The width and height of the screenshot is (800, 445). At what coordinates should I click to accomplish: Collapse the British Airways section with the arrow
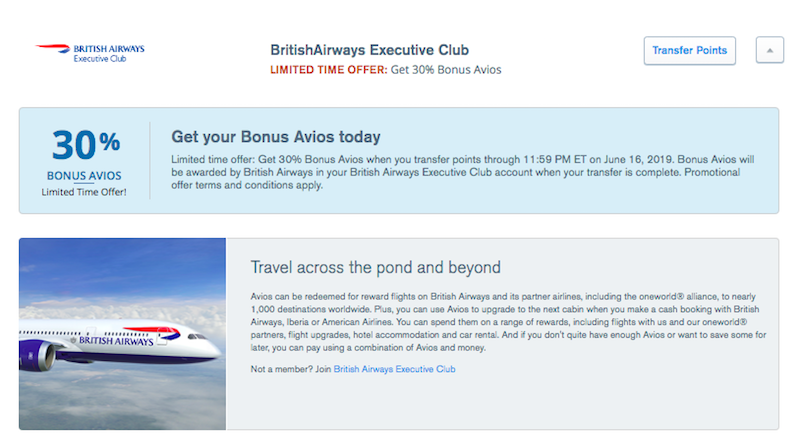pos(769,50)
